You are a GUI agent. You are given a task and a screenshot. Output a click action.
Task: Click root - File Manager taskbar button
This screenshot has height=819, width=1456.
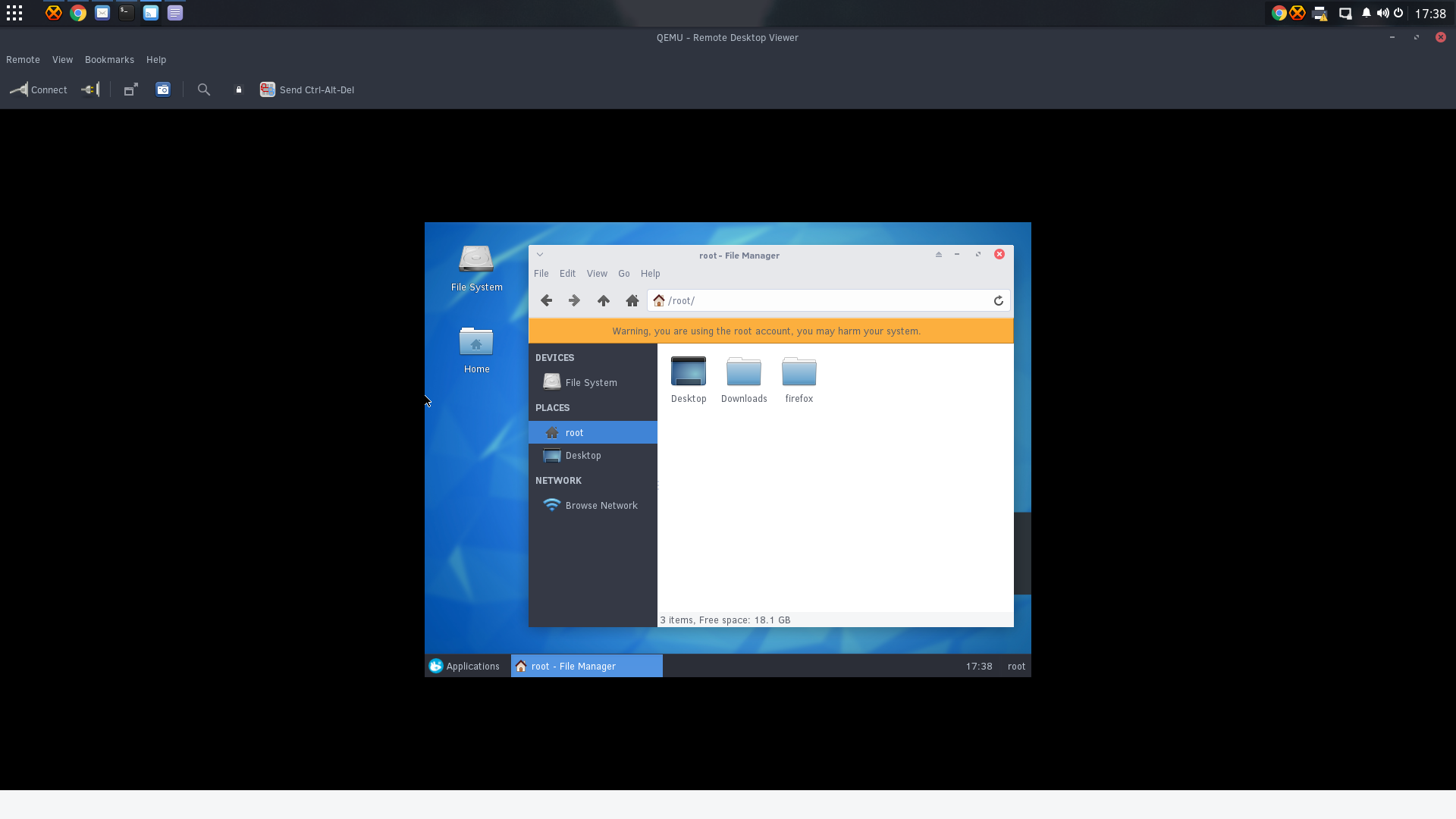point(587,666)
